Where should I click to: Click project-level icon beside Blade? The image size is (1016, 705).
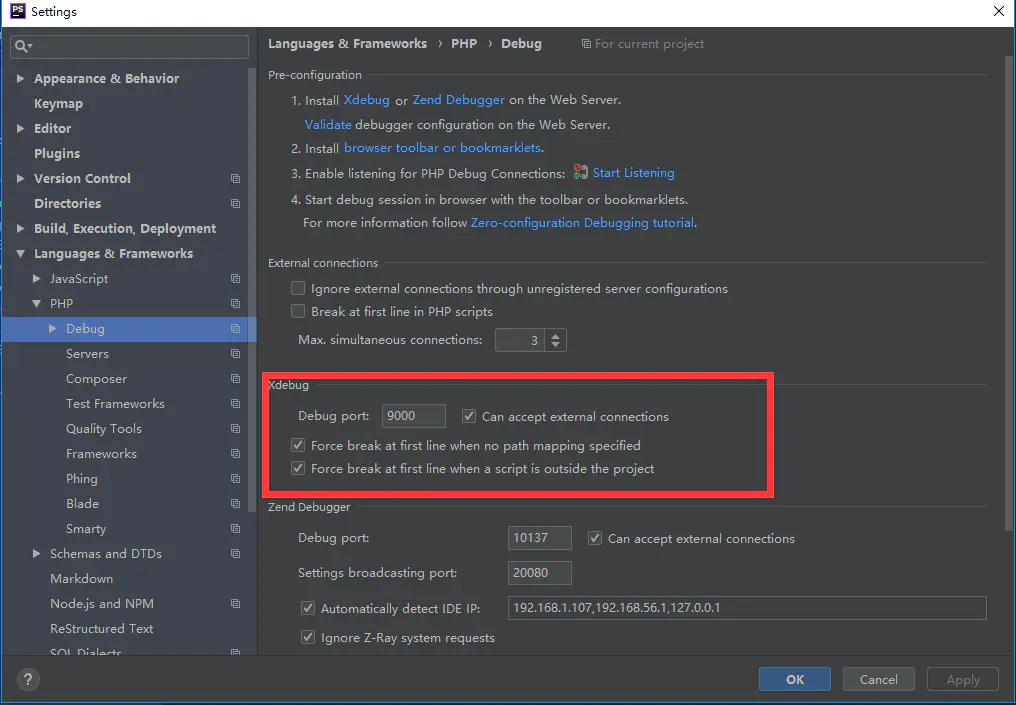(x=235, y=503)
